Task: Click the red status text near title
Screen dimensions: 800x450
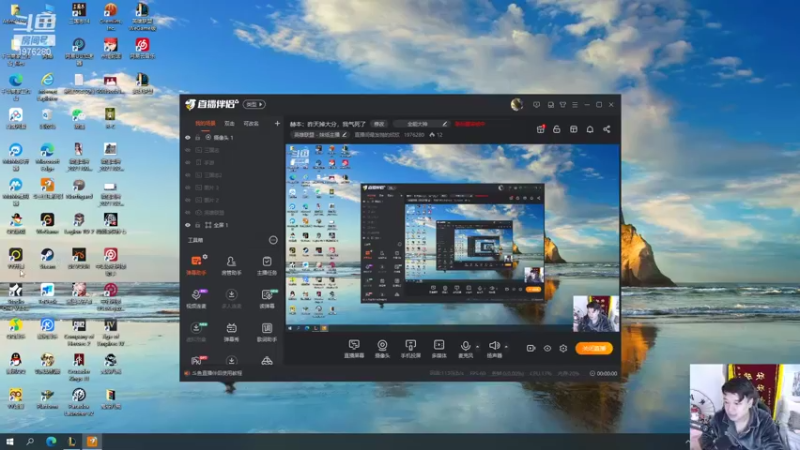Action: pyautogui.click(x=470, y=124)
